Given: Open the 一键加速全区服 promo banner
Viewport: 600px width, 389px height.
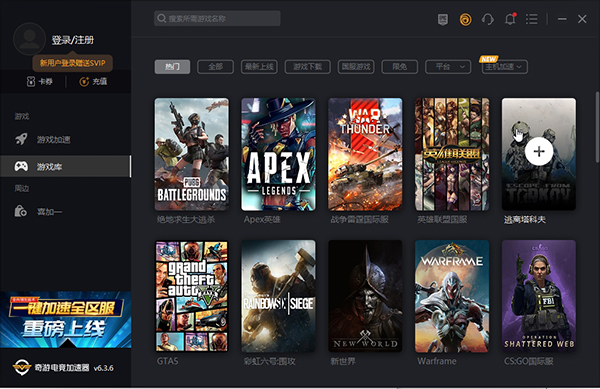Looking at the screenshot, I should [66, 320].
